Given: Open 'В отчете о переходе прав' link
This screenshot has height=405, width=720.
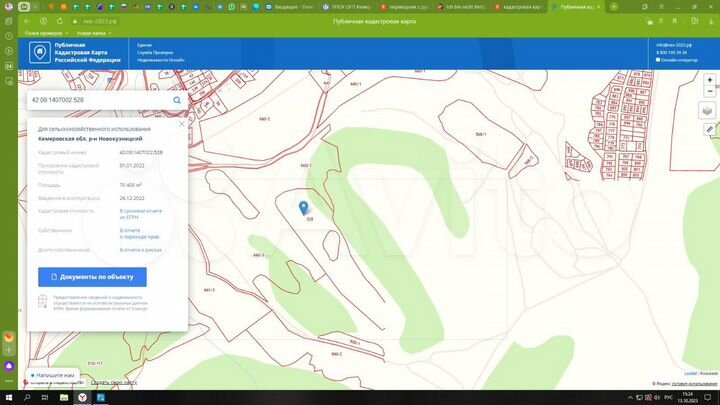Looking at the screenshot, I should (x=139, y=234).
